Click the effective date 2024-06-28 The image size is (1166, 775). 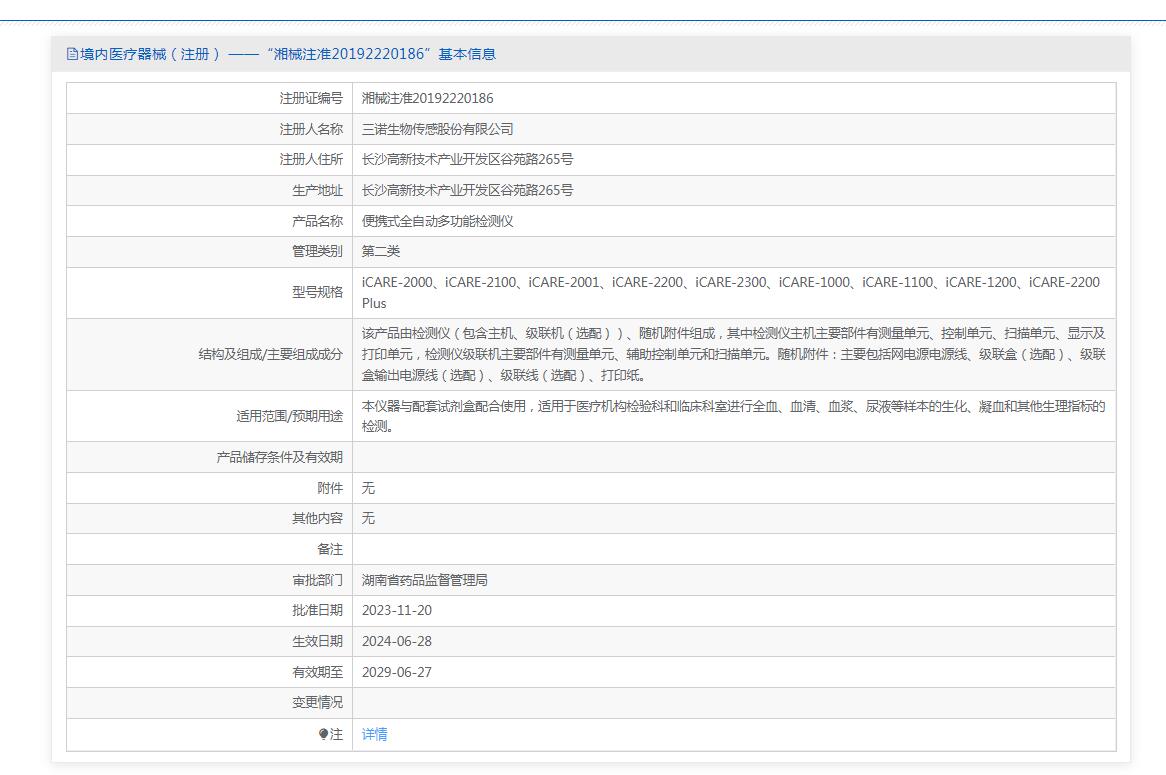tap(396, 641)
